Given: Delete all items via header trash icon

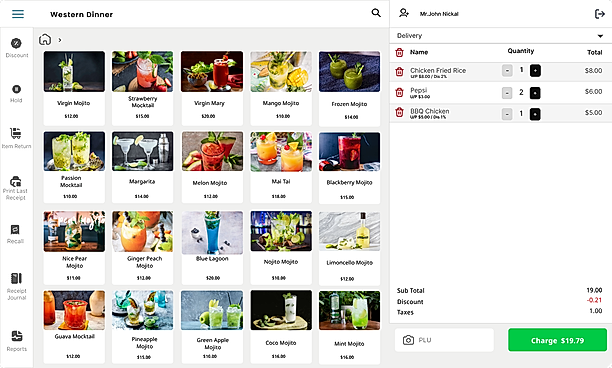Looking at the screenshot, I should 399,52.
